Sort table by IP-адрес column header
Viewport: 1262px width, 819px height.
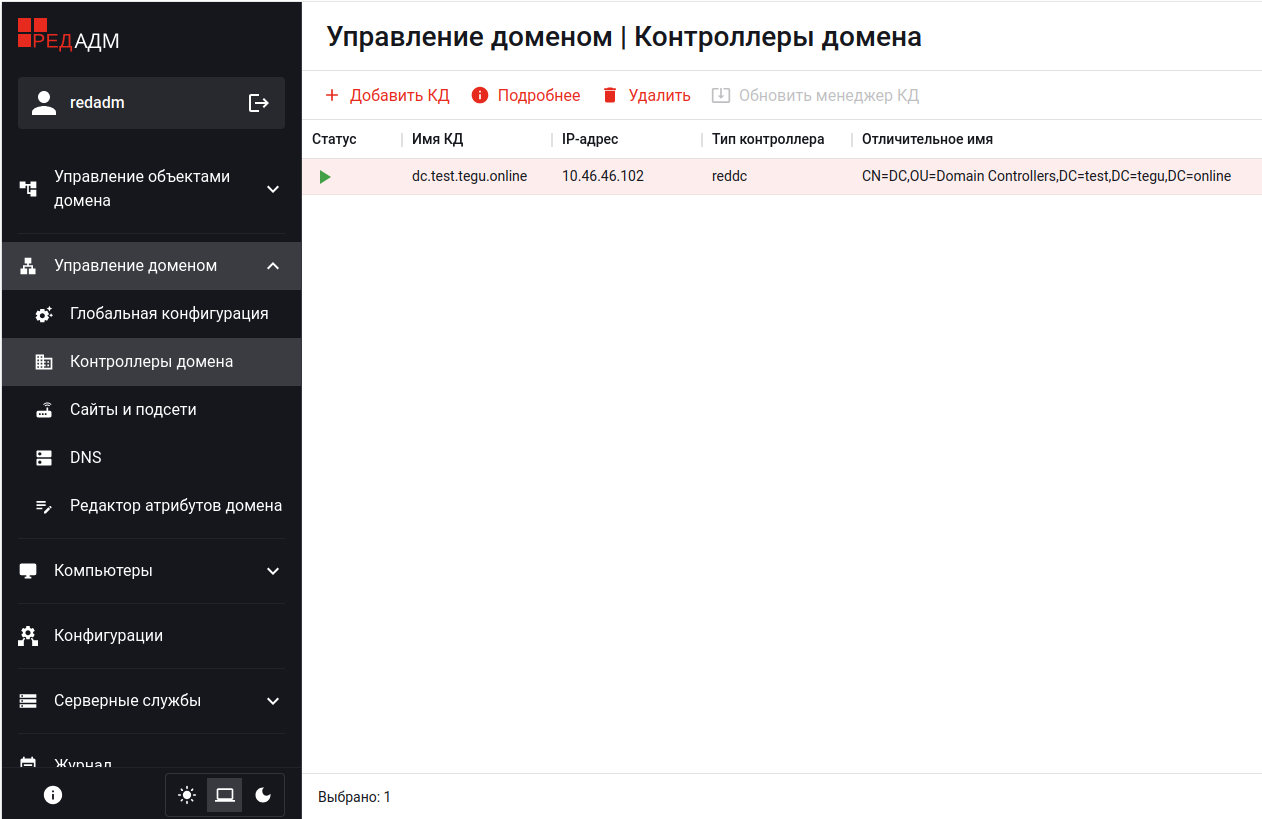click(590, 140)
